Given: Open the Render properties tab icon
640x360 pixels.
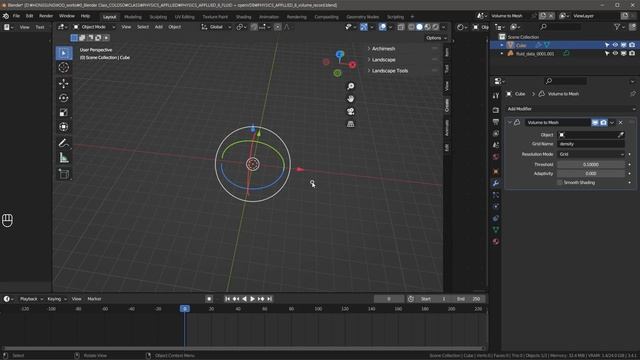Looking at the screenshot, I should (496, 110).
